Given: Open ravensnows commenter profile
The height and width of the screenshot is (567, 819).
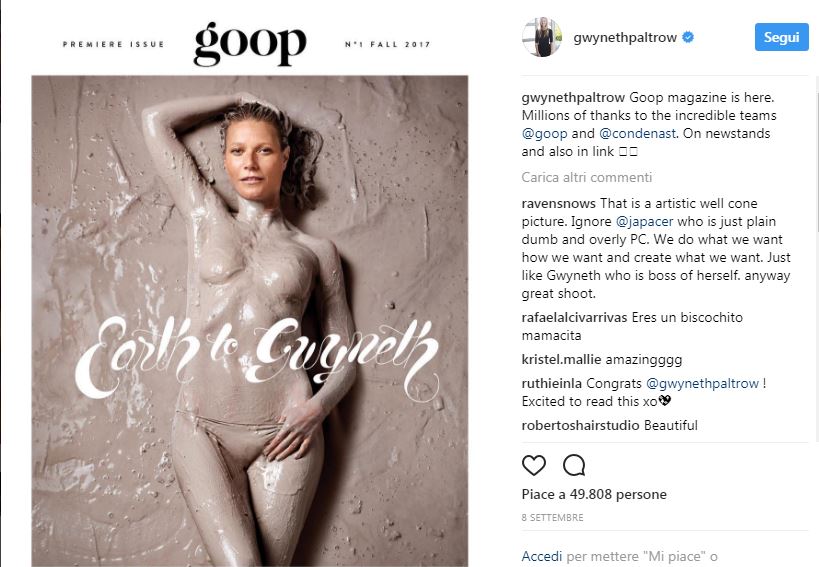Looking at the screenshot, I should point(558,203).
